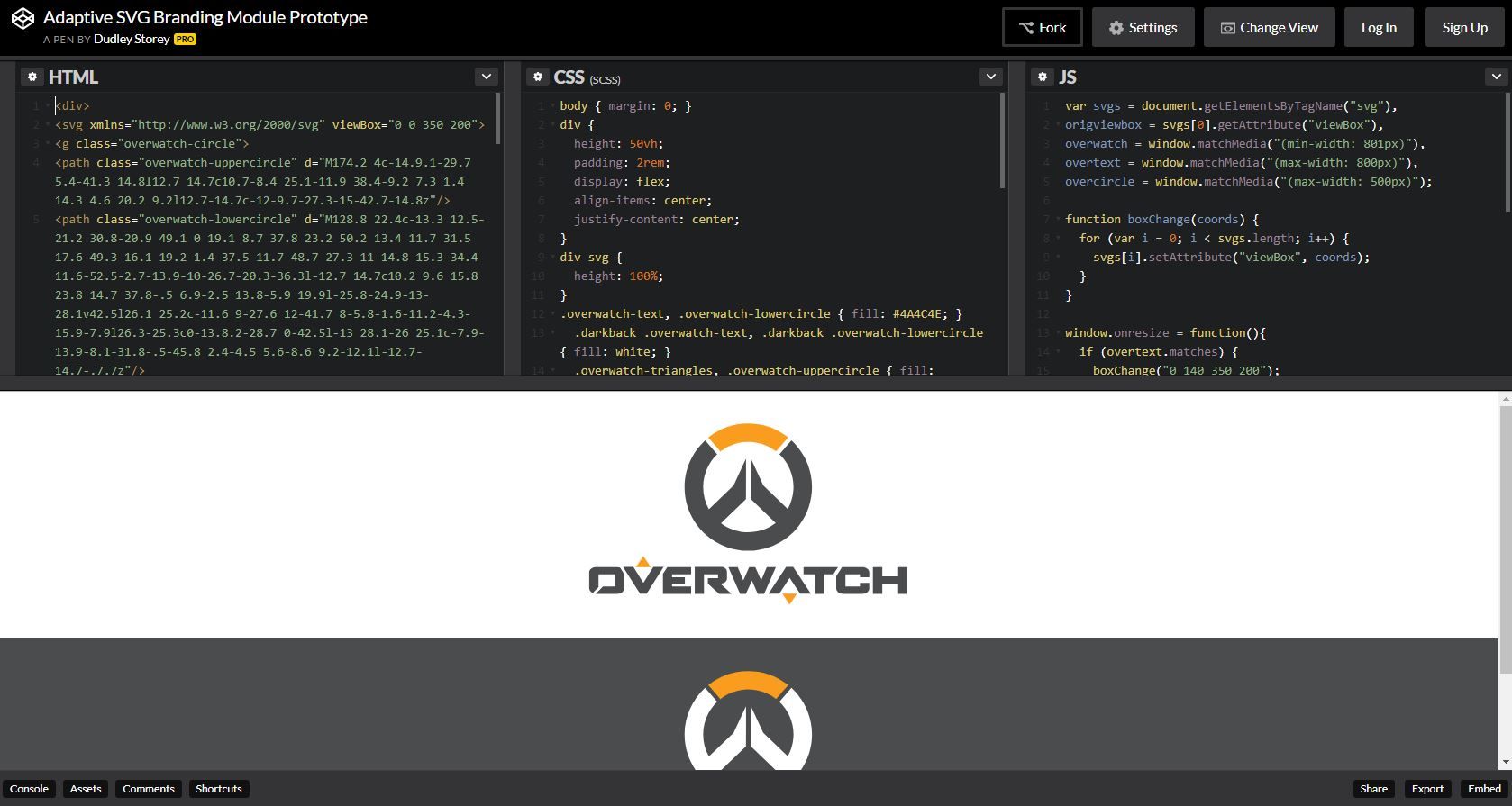
Task: Click the Log In button
Action: [x=1379, y=28]
